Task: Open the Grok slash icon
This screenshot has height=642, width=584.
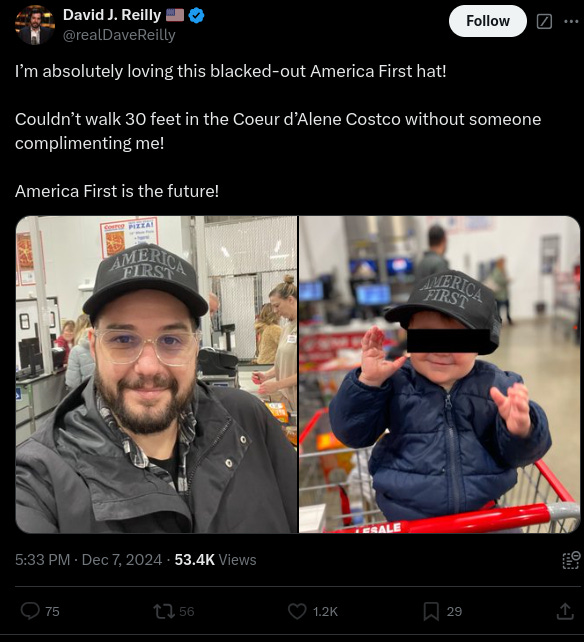Action: (x=544, y=21)
